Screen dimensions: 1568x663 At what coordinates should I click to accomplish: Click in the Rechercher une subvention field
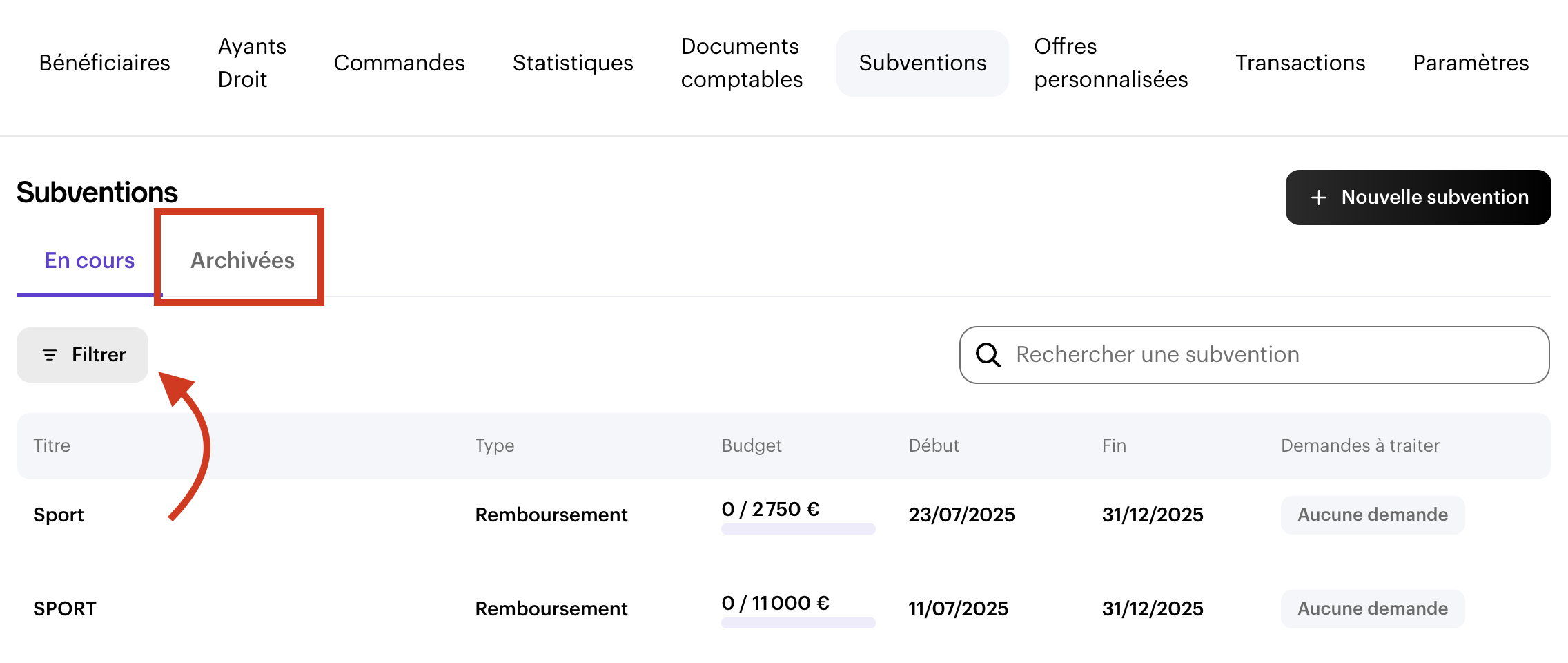click(1270, 355)
